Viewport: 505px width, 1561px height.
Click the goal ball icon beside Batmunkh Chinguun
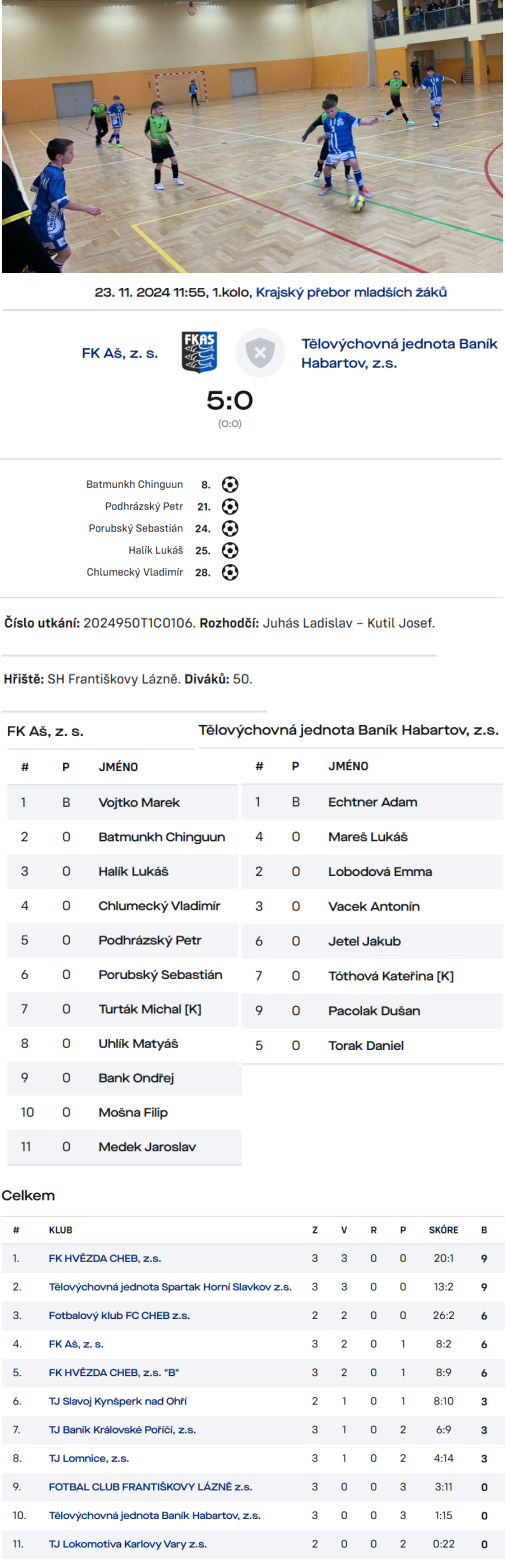point(230,484)
